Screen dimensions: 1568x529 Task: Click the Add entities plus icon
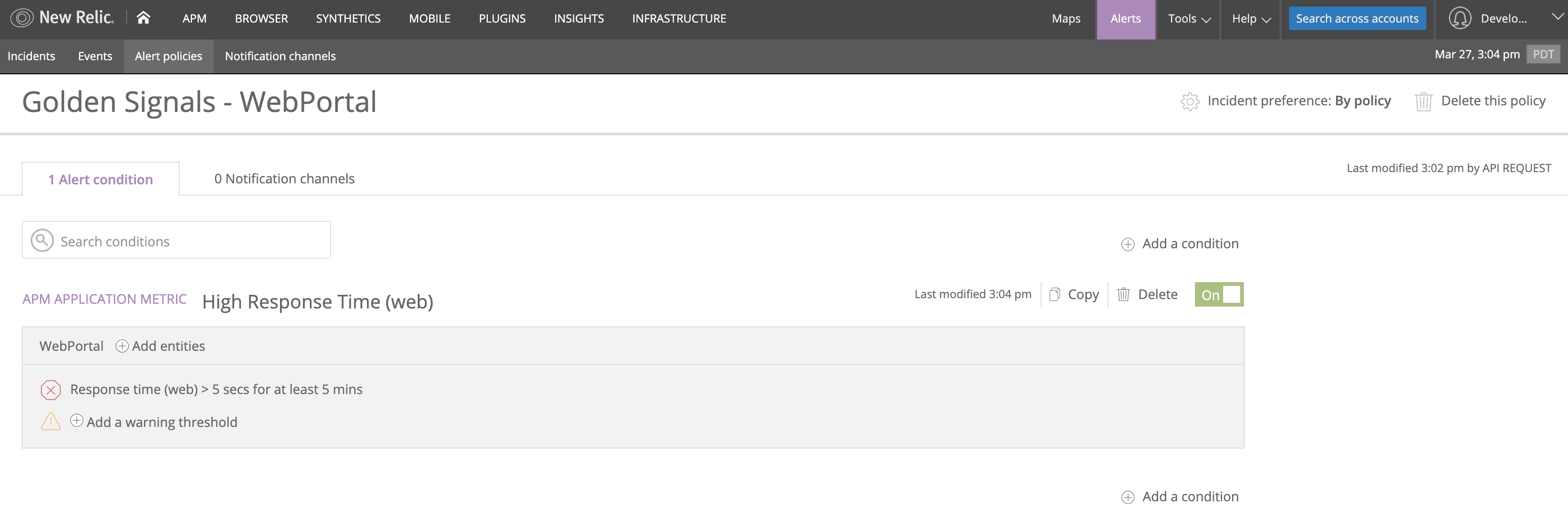[x=122, y=346]
